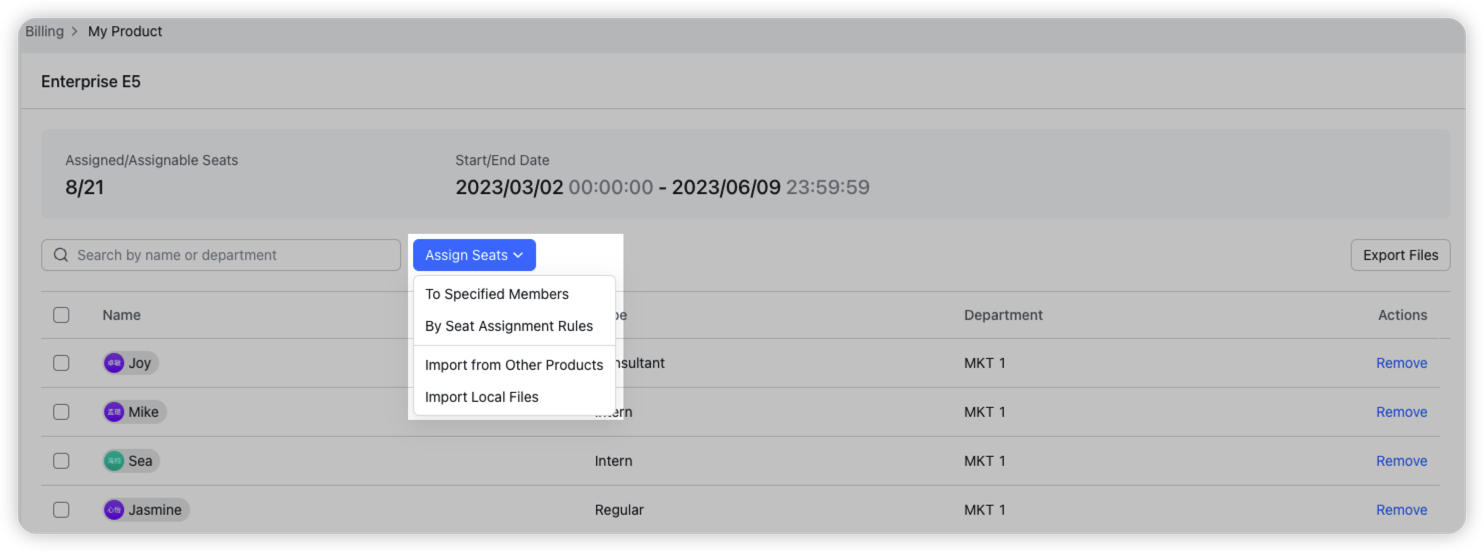1484x552 pixels.
Task: Tick the checkbox beside Sea
Action: click(x=61, y=461)
